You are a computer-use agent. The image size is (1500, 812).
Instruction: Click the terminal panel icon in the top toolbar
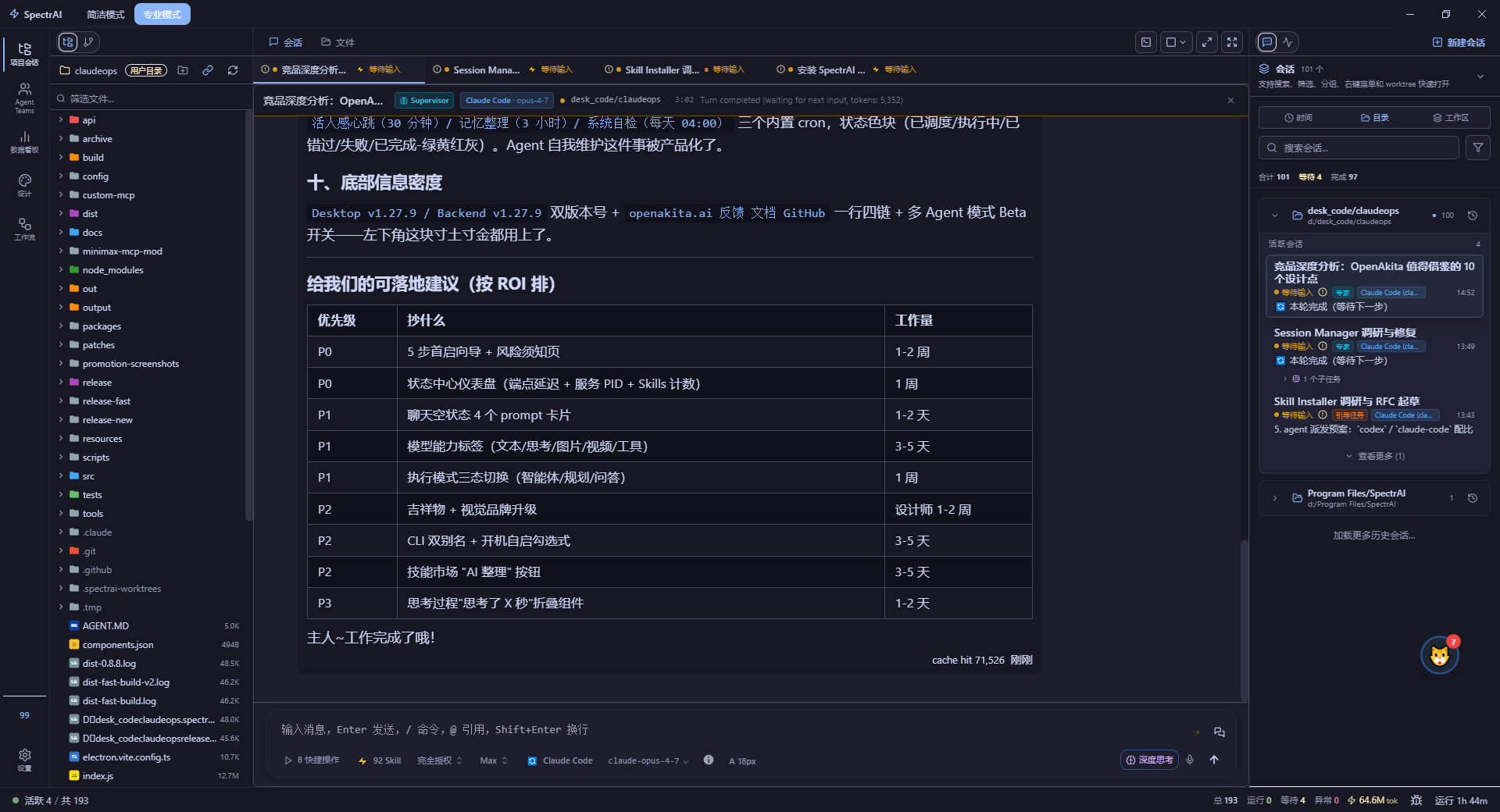click(1146, 42)
